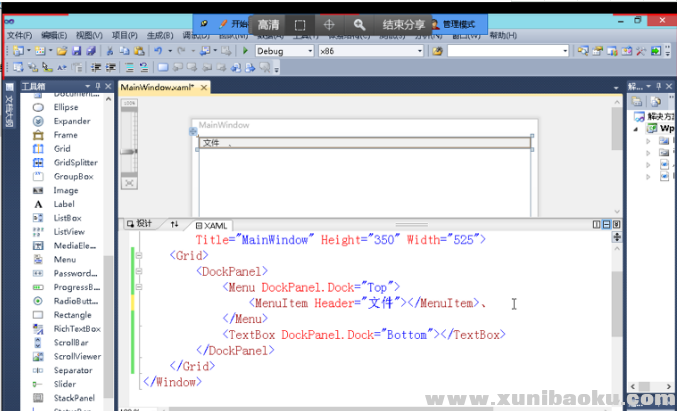Select the StackPanel toolbox item

73,398
